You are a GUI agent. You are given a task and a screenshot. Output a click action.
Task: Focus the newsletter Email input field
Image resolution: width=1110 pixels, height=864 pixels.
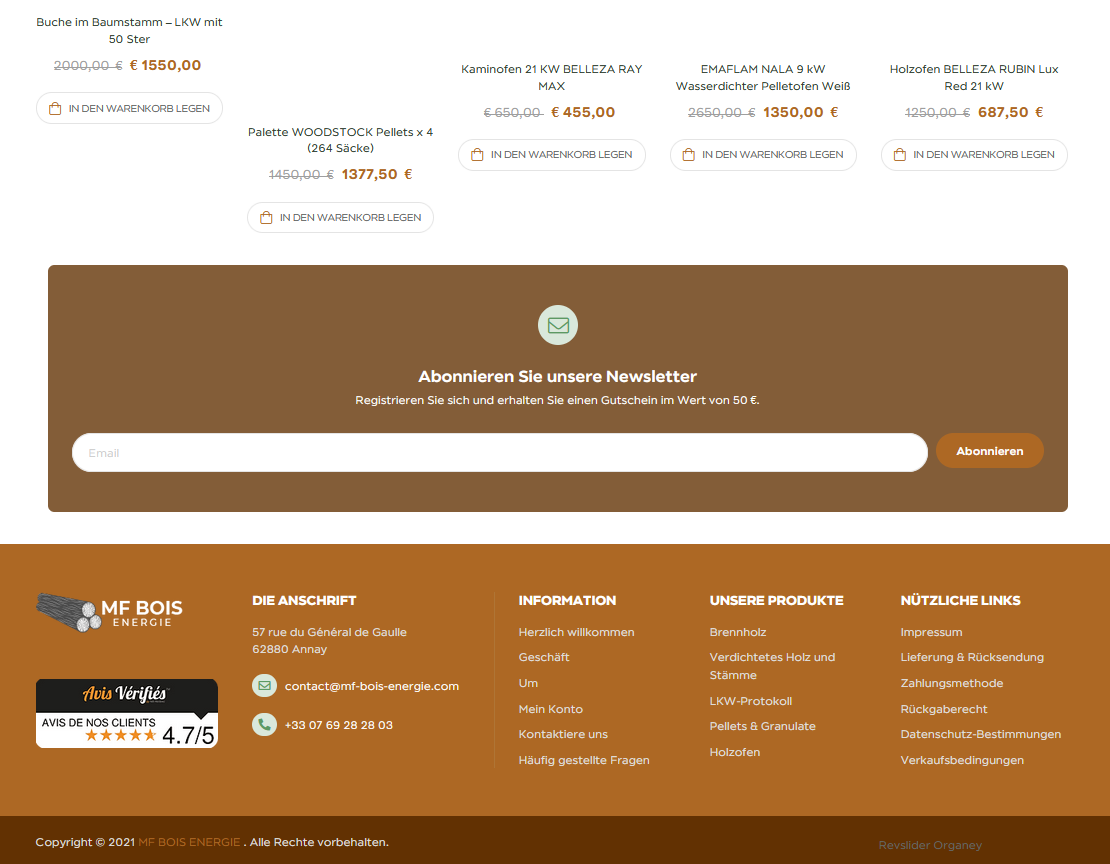(499, 453)
